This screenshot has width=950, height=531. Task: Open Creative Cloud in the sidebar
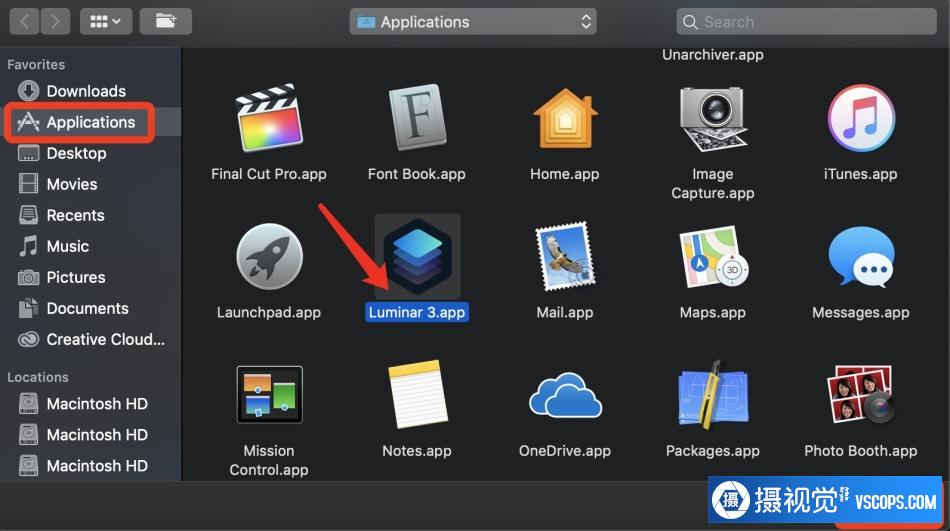[91, 339]
